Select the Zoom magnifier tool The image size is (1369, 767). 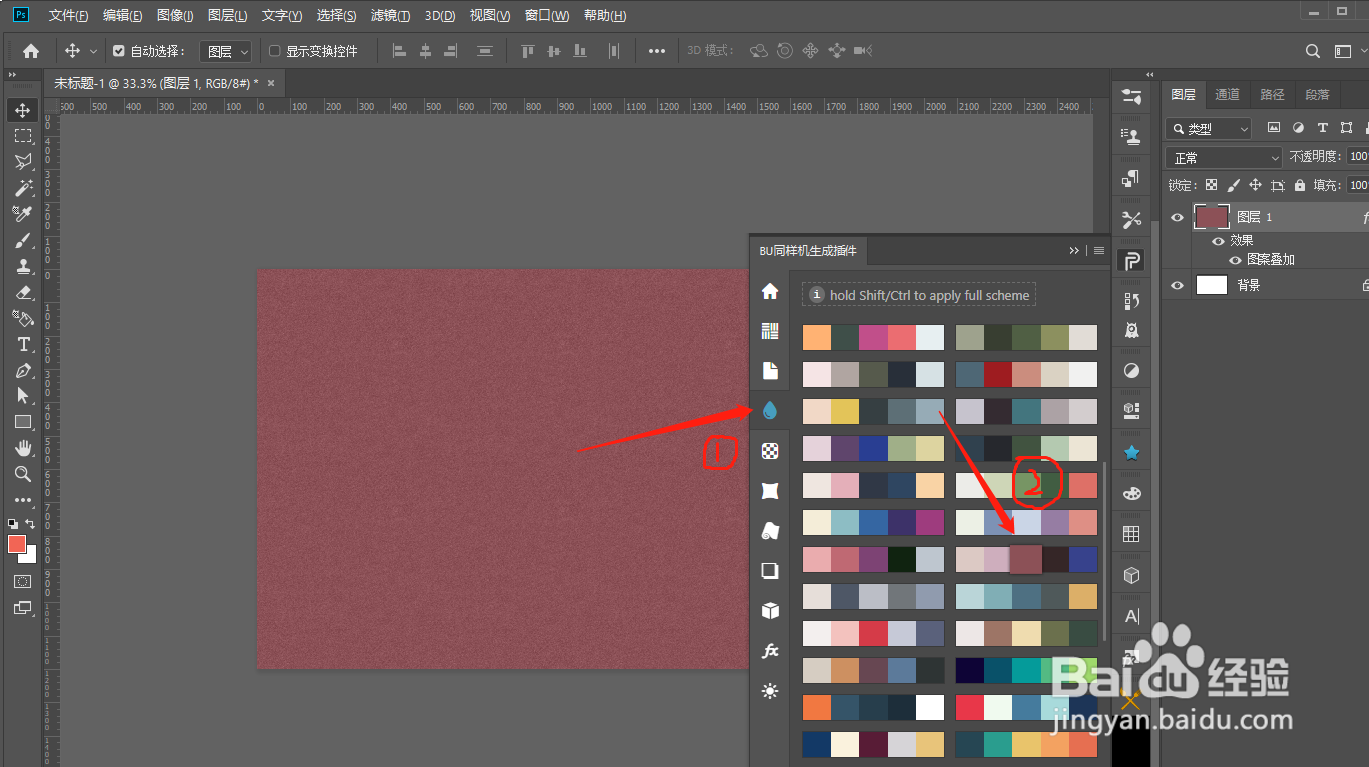tap(23, 474)
